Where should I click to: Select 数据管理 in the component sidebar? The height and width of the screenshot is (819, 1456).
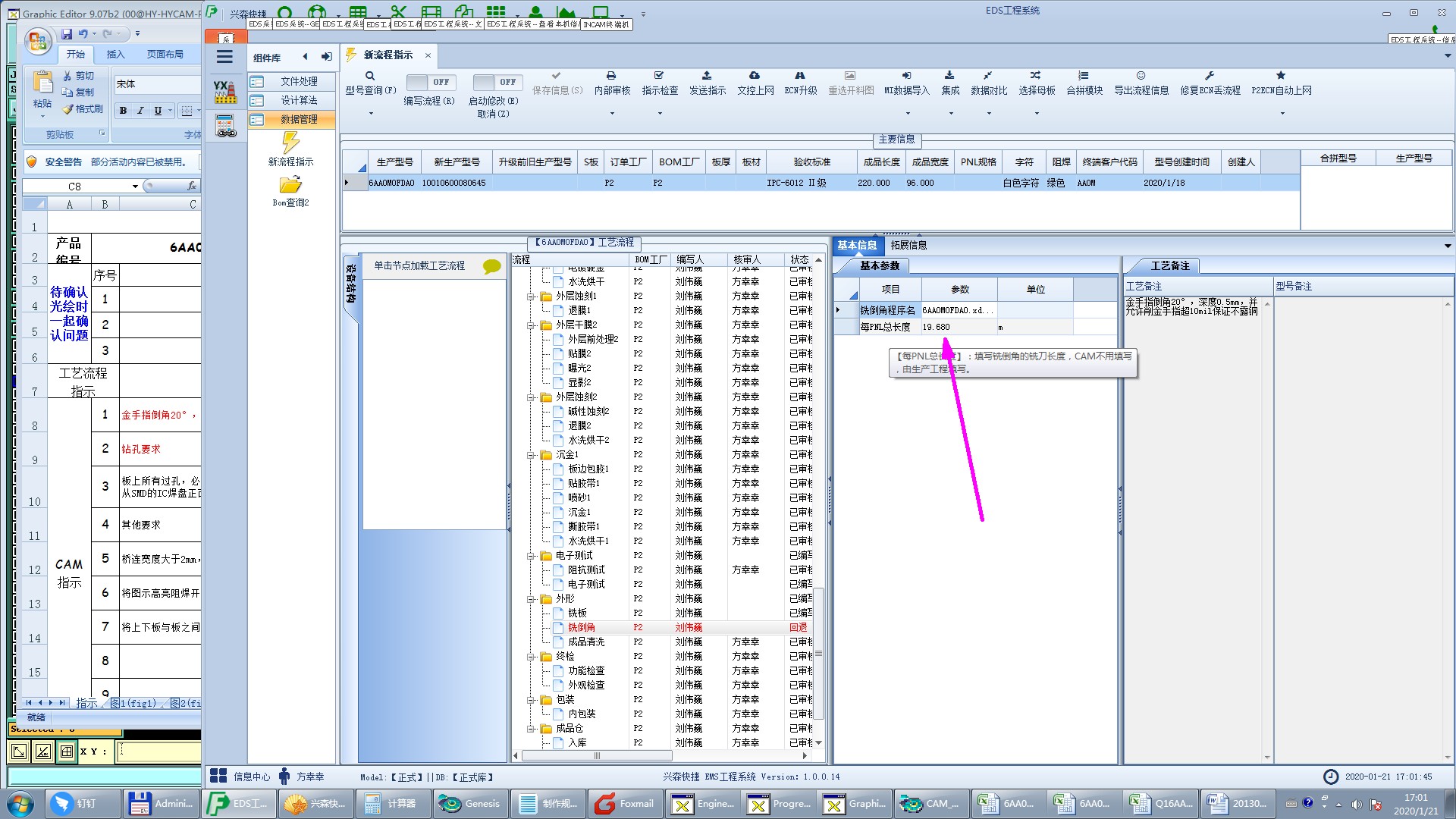[299, 119]
